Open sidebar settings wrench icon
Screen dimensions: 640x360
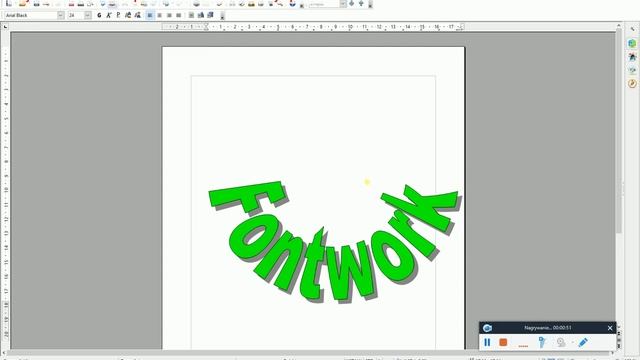tap(632, 29)
